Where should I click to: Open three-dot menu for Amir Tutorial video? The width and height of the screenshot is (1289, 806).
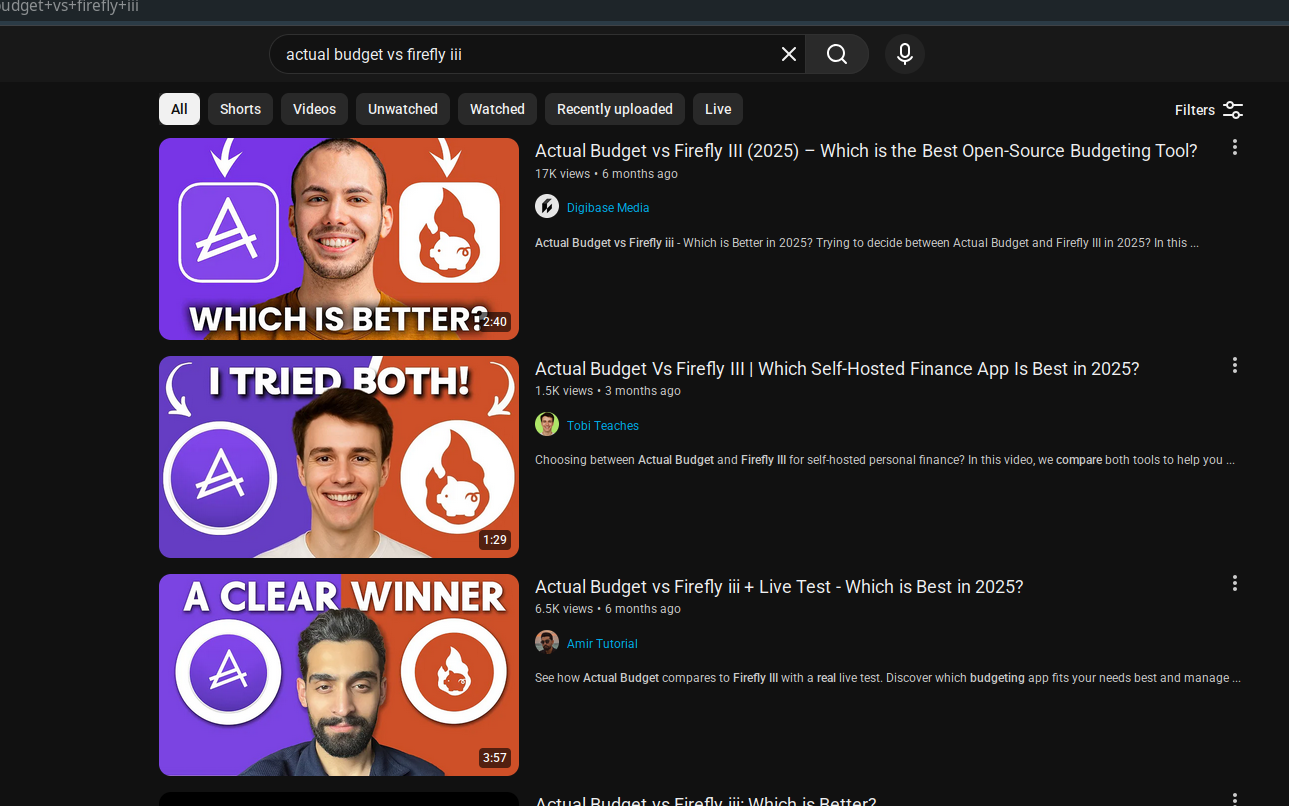(1234, 584)
